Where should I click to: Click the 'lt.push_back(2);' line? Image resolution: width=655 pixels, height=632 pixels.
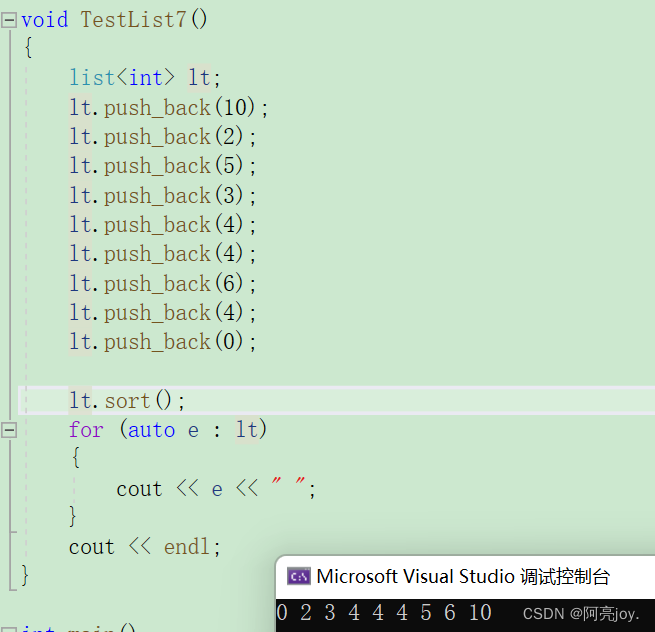pyautogui.click(x=162, y=137)
